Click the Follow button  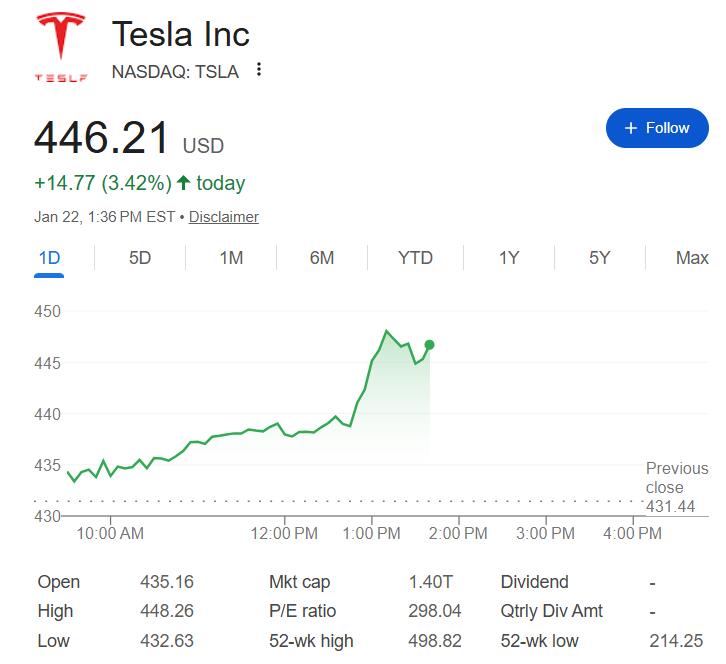(x=657, y=128)
